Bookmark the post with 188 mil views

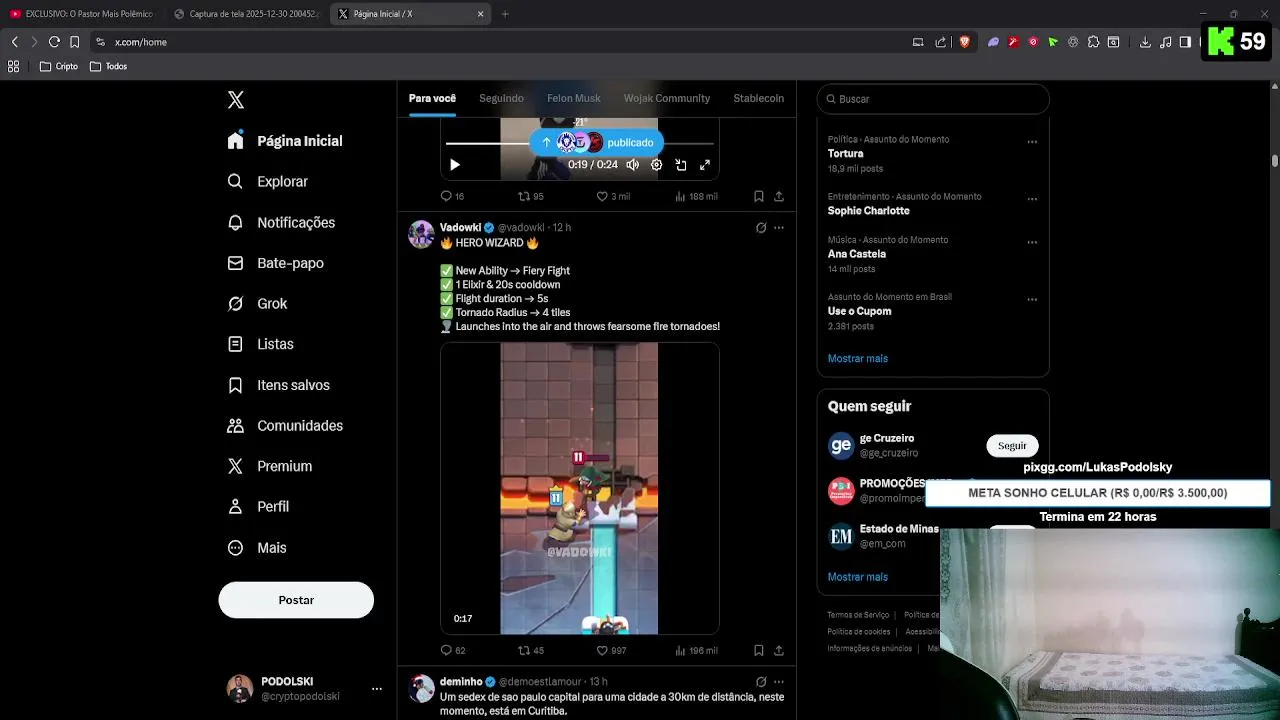[759, 196]
